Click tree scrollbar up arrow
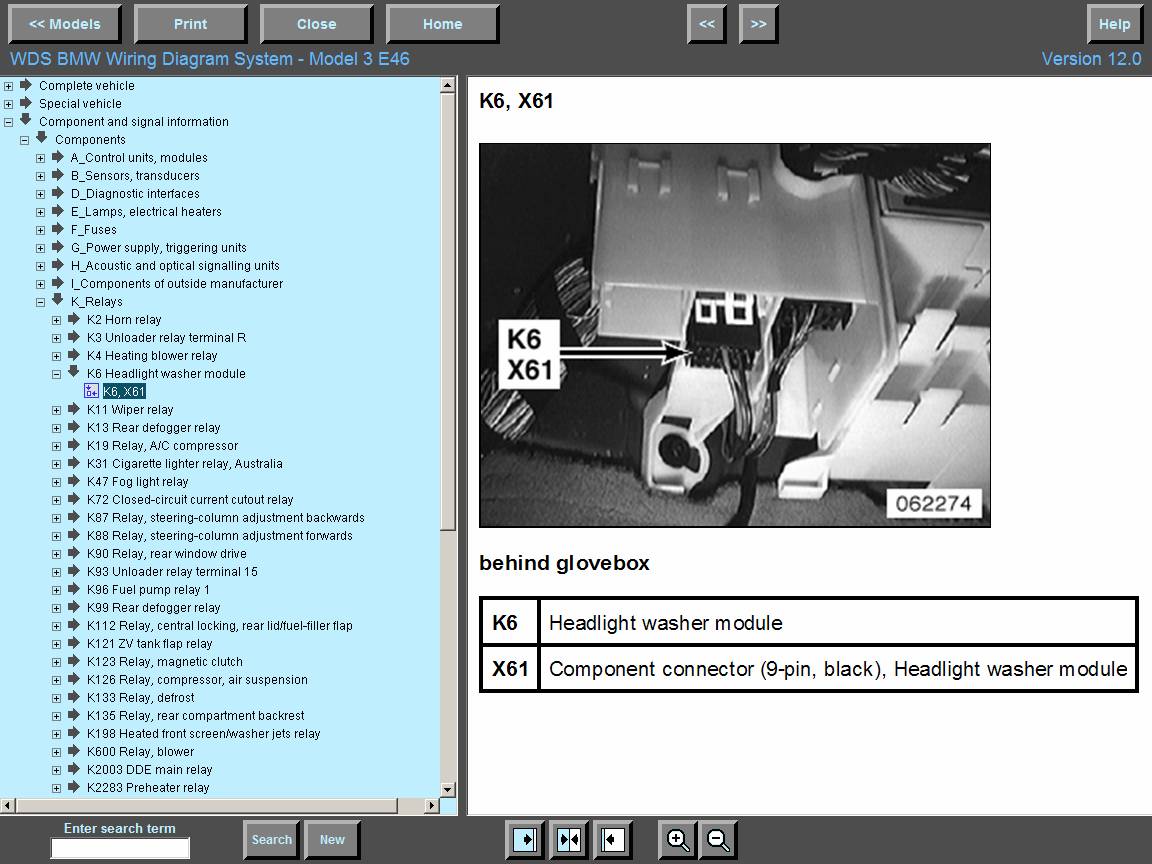The image size is (1152, 864). [x=447, y=85]
